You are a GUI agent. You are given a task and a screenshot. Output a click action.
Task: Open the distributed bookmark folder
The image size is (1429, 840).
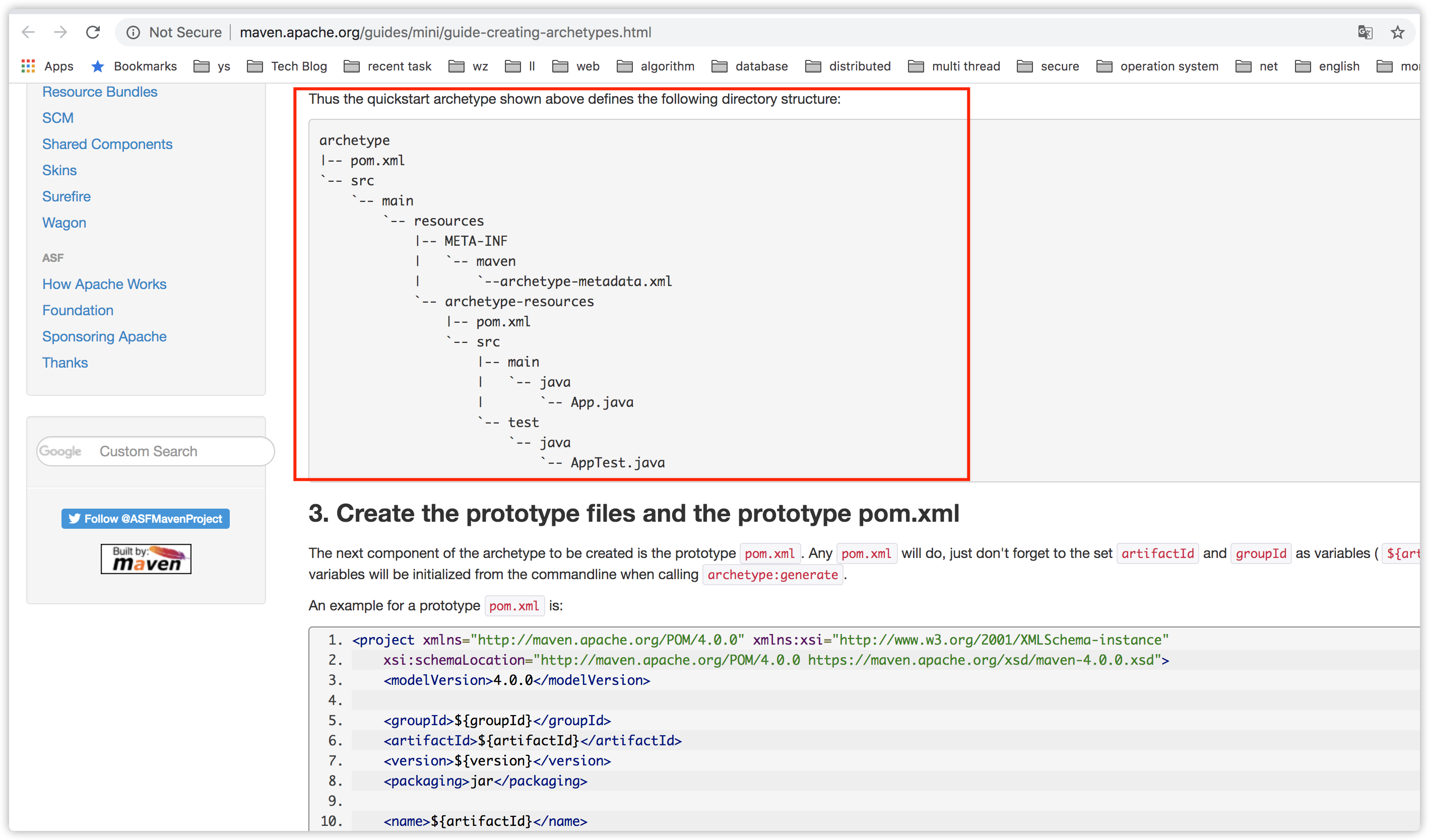pos(848,66)
